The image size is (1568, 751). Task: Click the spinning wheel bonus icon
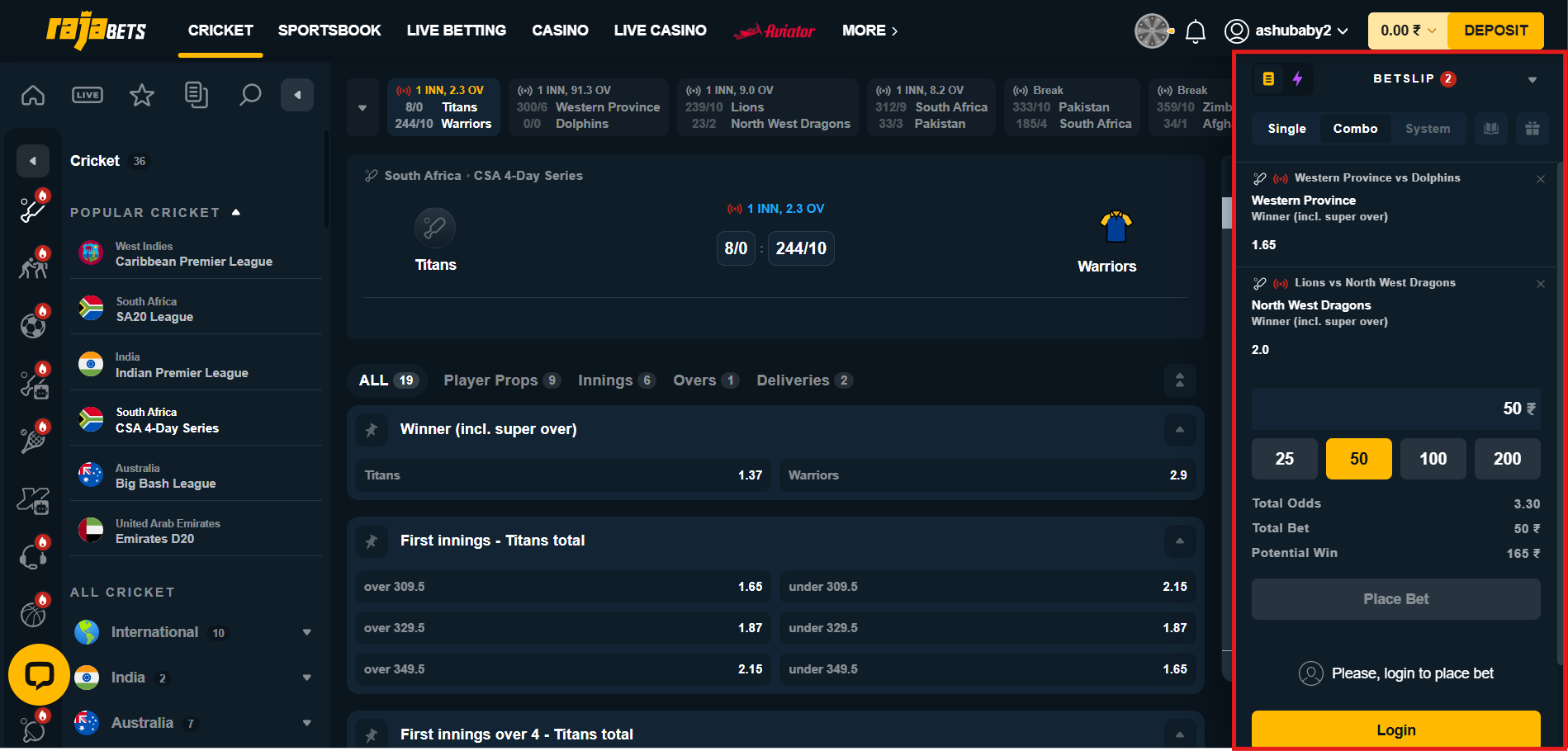pyautogui.click(x=1152, y=31)
